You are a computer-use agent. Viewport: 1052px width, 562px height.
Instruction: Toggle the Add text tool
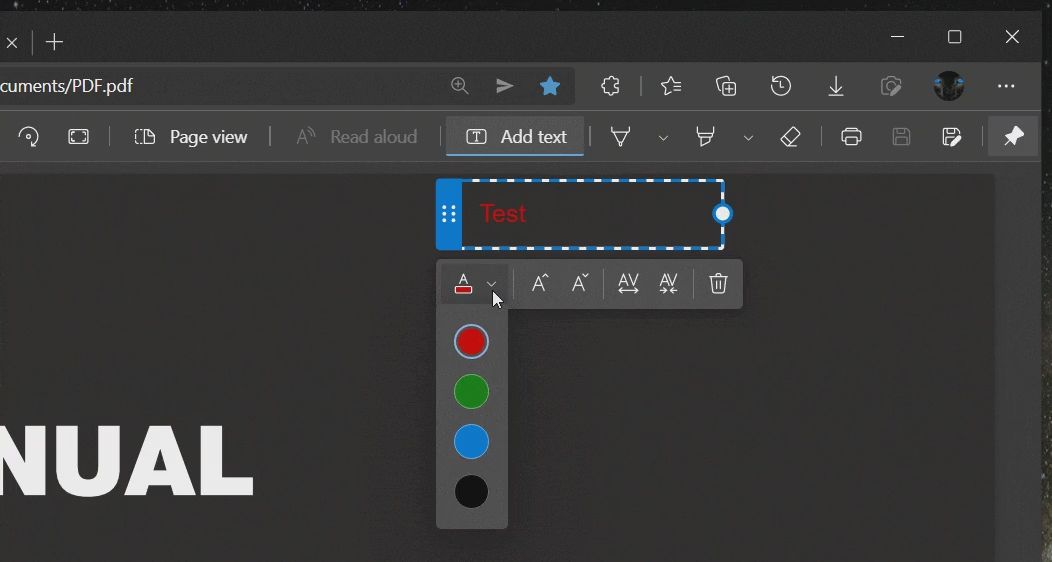[x=515, y=137]
